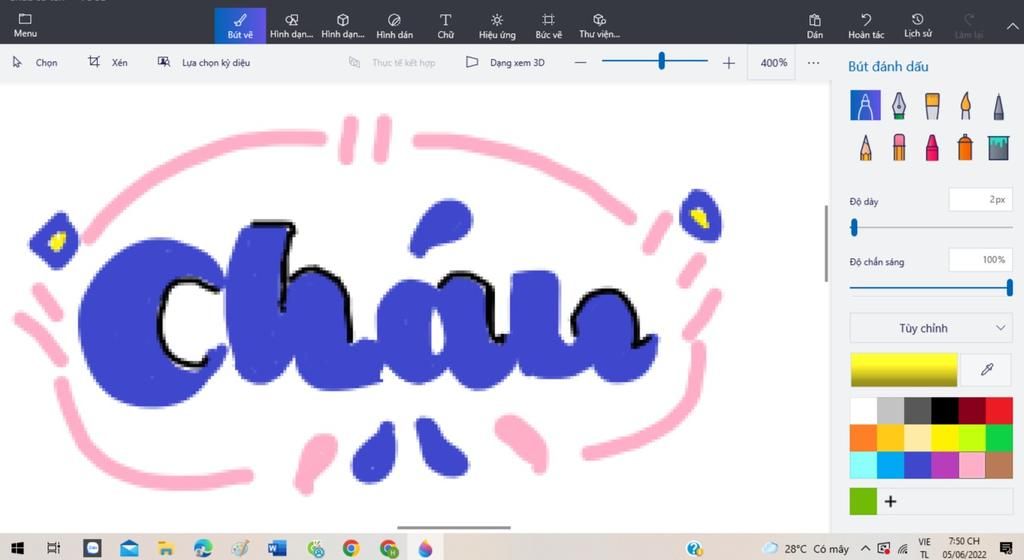The height and width of the screenshot is (560, 1024).
Task: Select the Crayon tool
Action: [x=932, y=148]
